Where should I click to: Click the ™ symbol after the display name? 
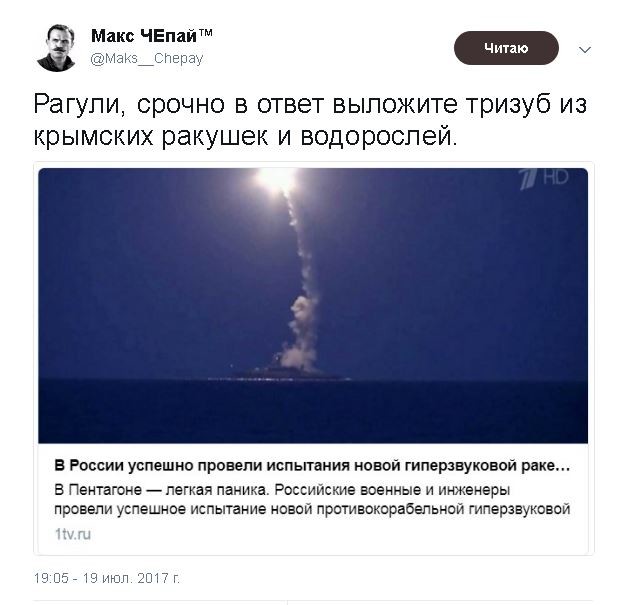[206, 32]
